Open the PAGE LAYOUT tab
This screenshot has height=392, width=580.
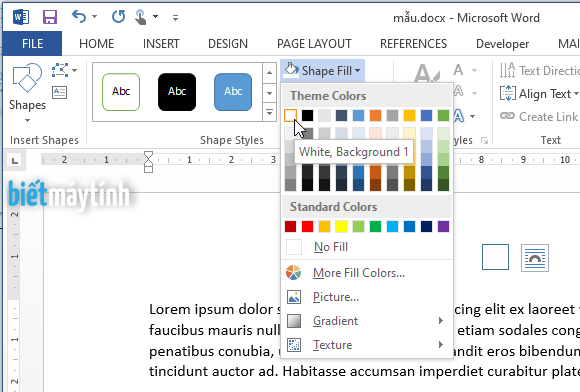tap(314, 44)
